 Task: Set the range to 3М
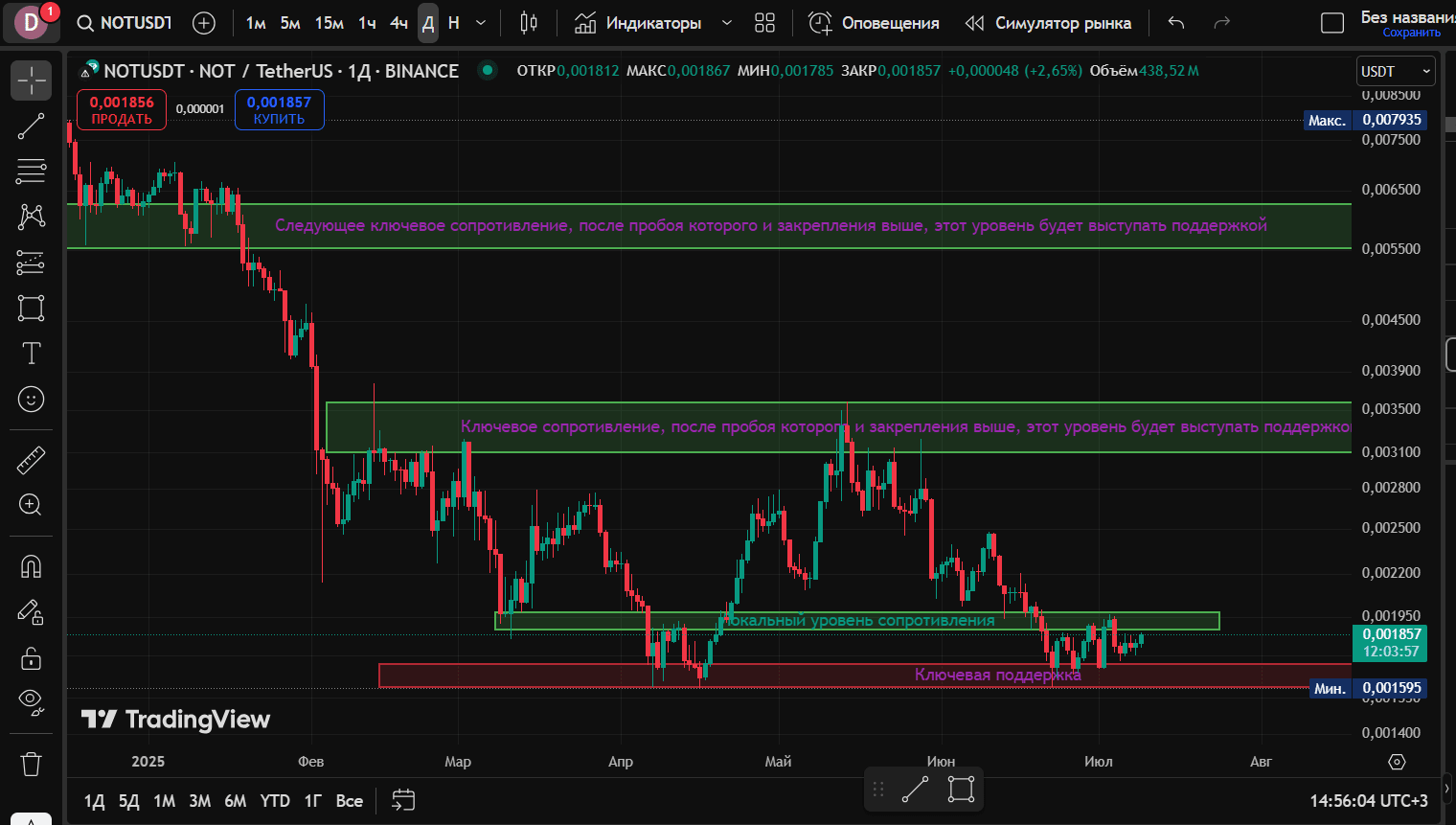pyautogui.click(x=199, y=800)
